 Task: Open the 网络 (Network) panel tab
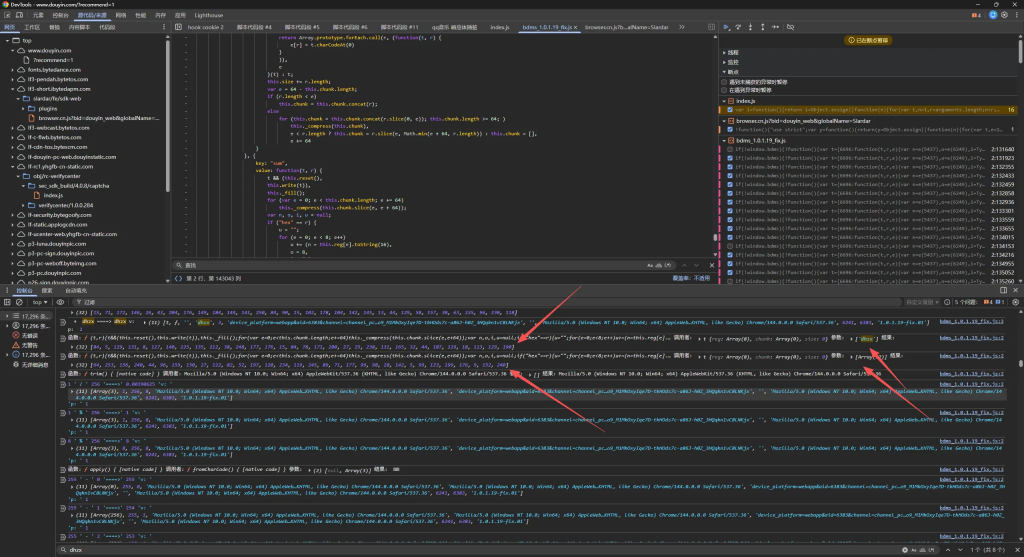[x=121, y=16]
